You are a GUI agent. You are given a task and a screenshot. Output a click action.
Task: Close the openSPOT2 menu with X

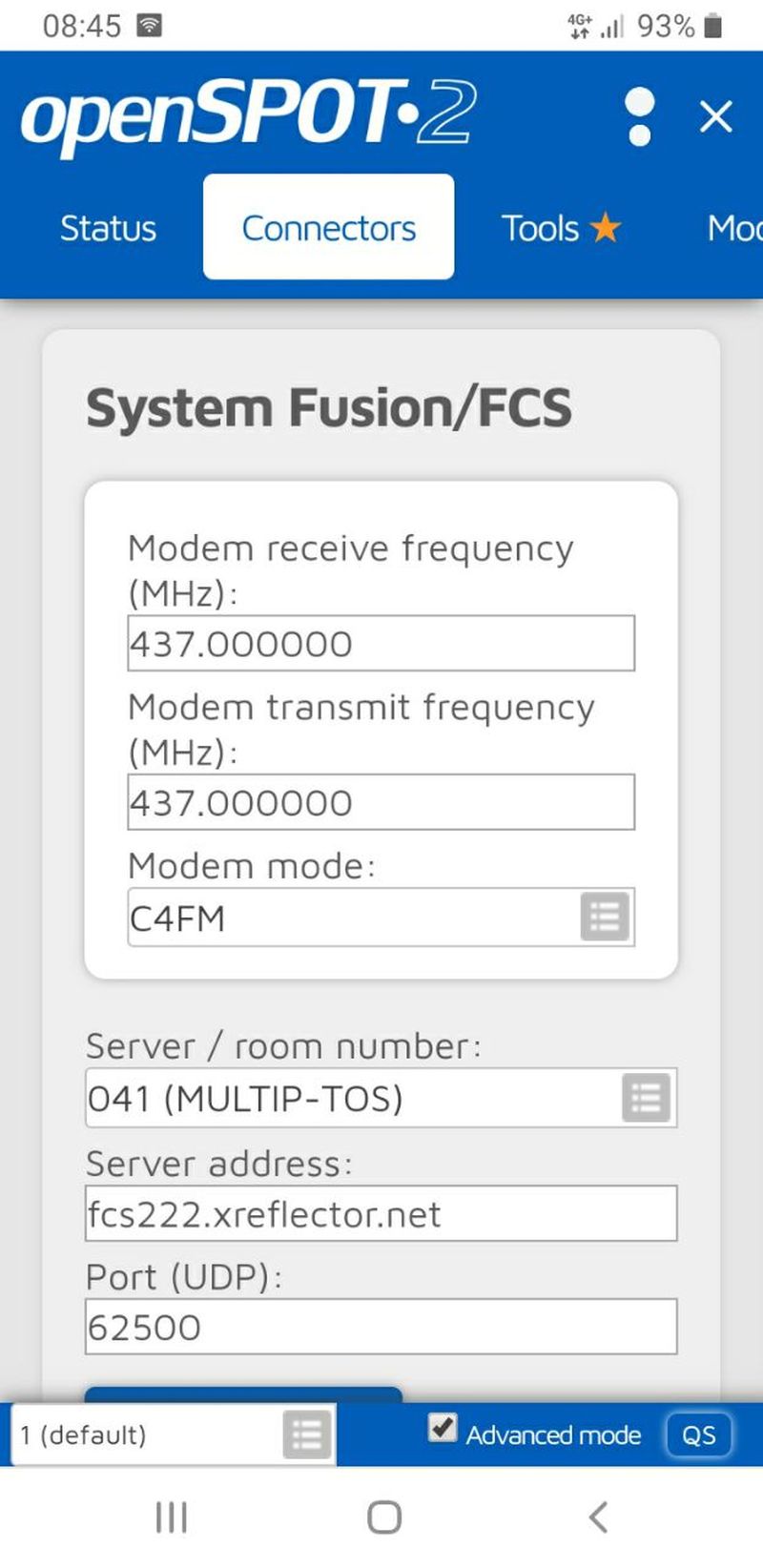tap(715, 117)
